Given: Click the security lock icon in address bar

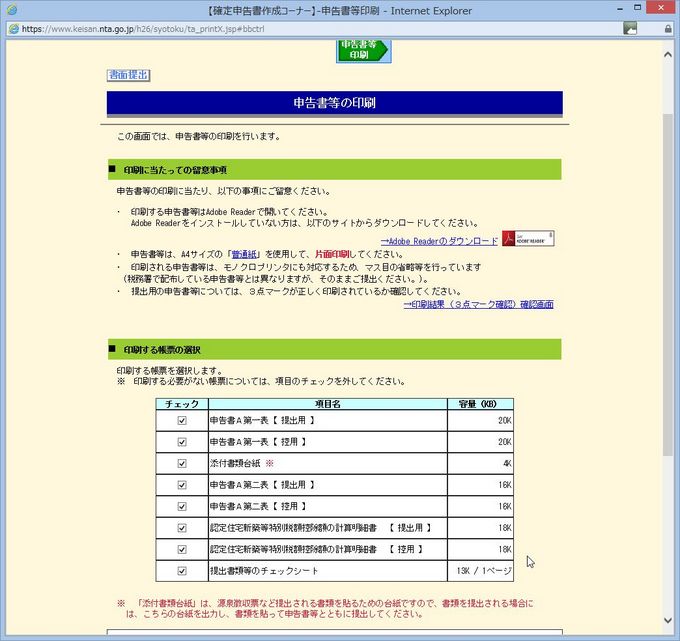Looking at the screenshot, I should click(x=668, y=29).
